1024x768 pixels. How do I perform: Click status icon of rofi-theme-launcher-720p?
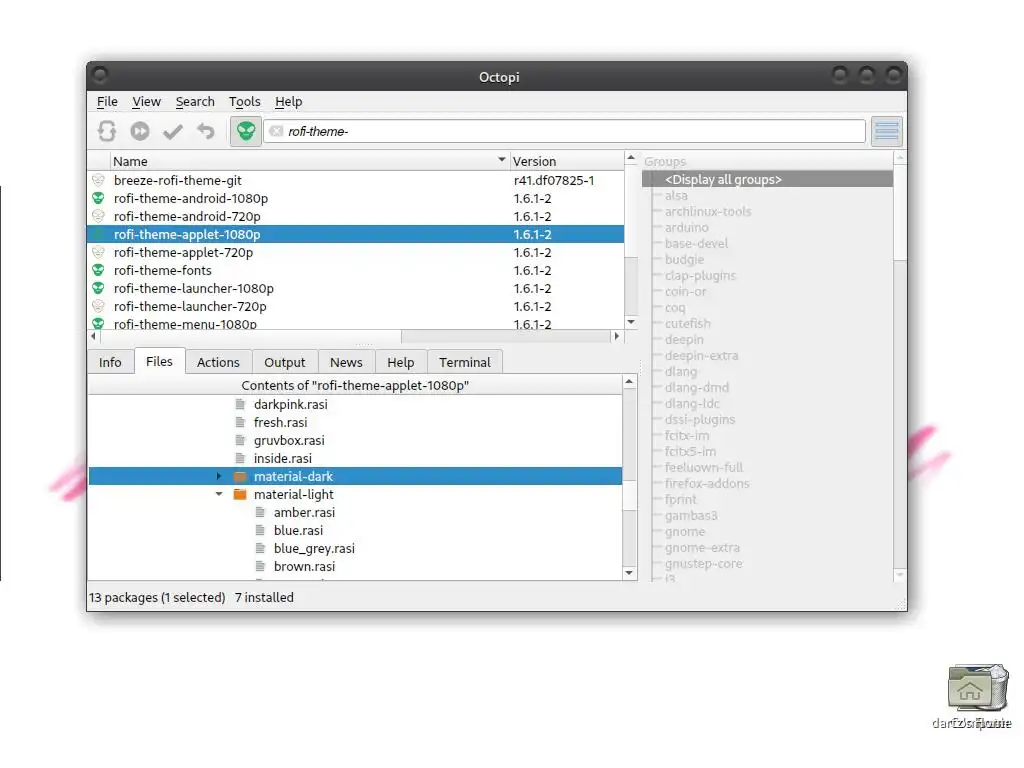tap(99, 306)
